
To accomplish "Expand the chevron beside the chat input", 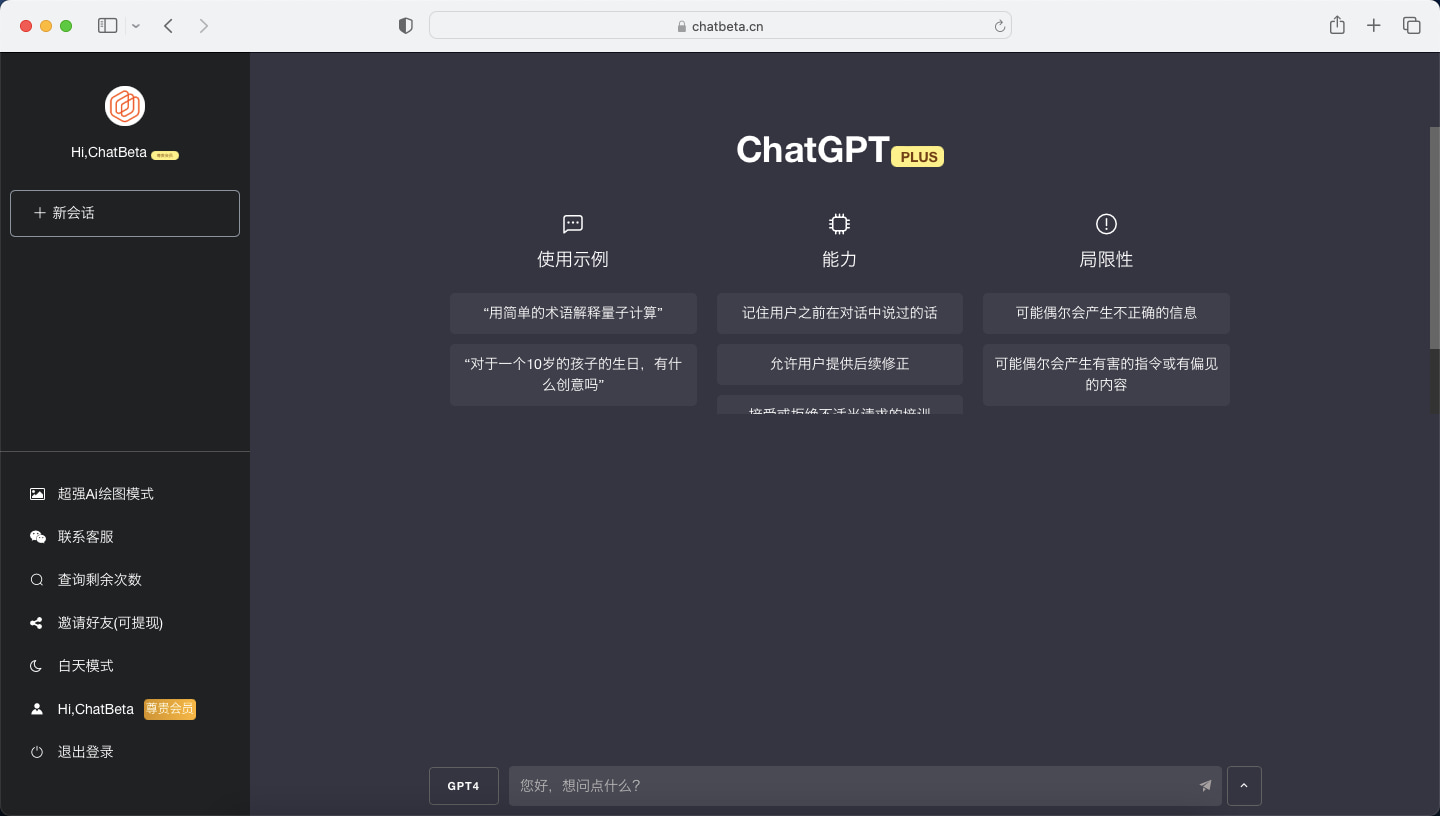I will tap(1243, 786).
